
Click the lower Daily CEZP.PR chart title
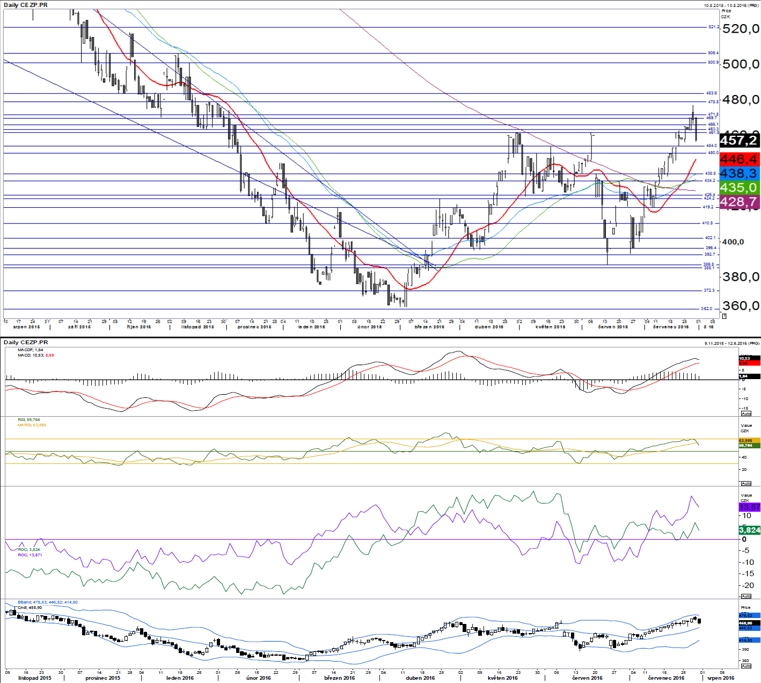[x=25, y=342]
